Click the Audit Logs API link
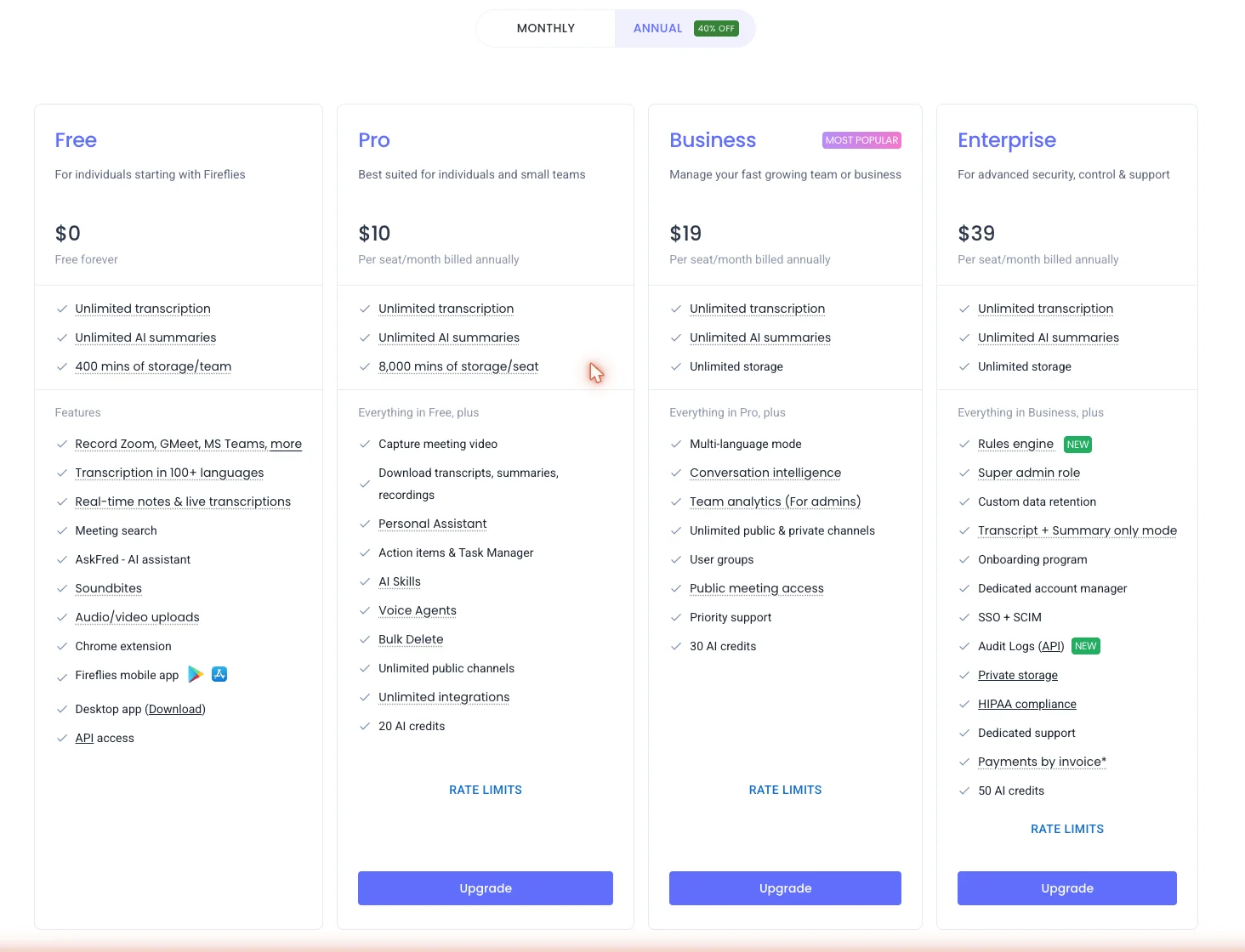 click(x=1052, y=646)
